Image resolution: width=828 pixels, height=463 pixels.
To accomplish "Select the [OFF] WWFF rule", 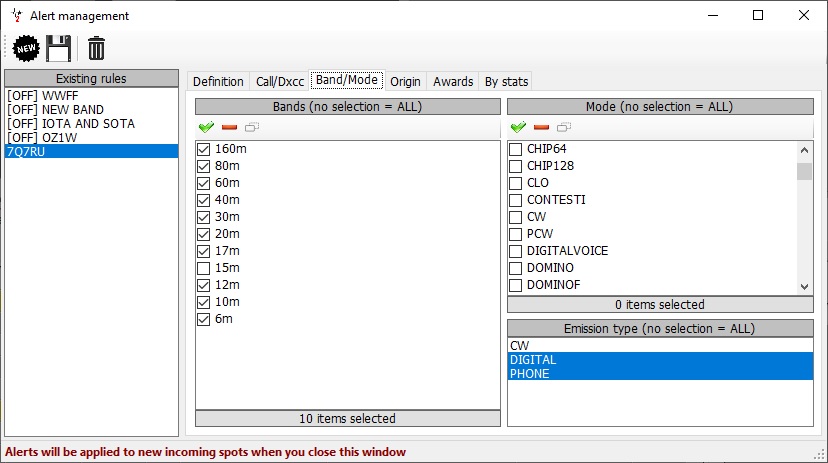I will (91, 96).
